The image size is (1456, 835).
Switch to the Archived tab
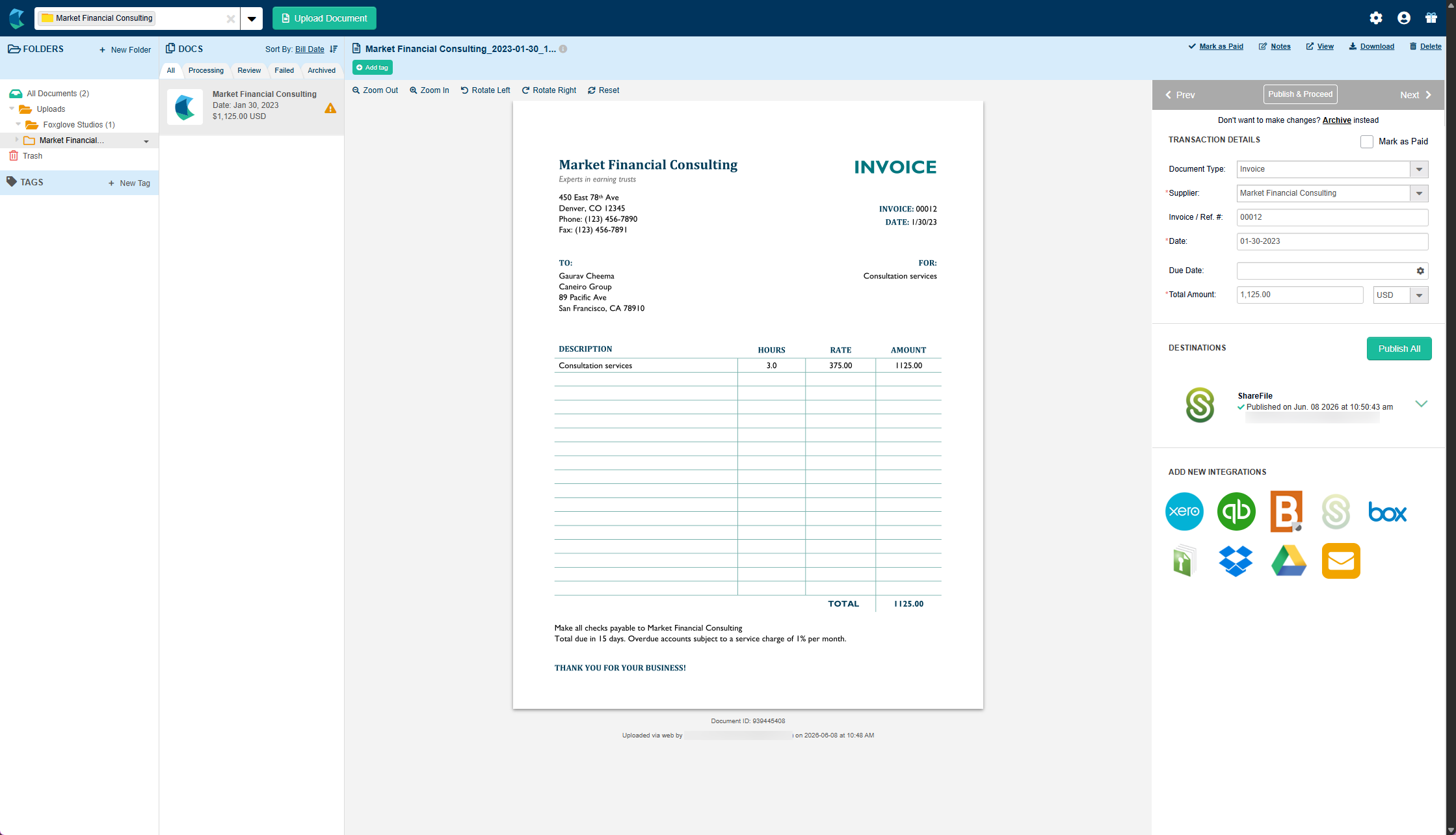pyautogui.click(x=322, y=70)
